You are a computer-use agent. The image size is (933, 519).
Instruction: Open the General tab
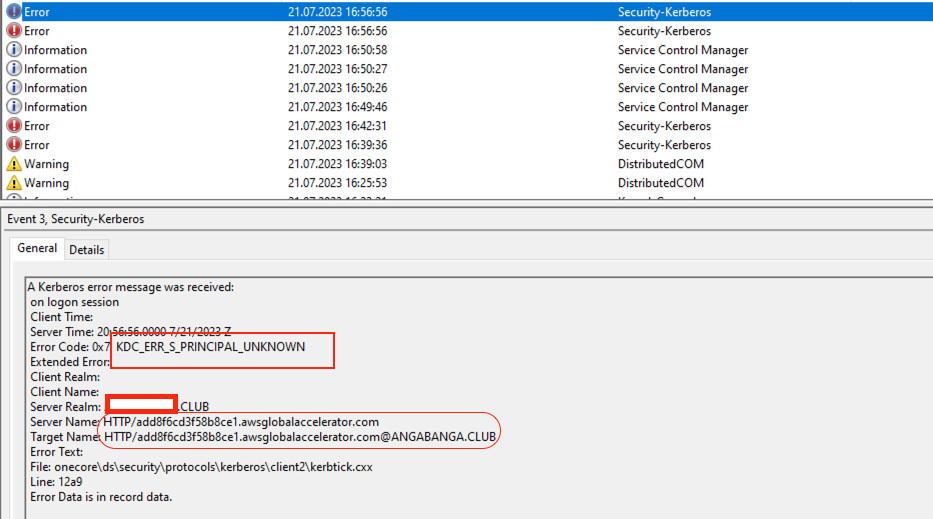pyautogui.click(x=37, y=249)
